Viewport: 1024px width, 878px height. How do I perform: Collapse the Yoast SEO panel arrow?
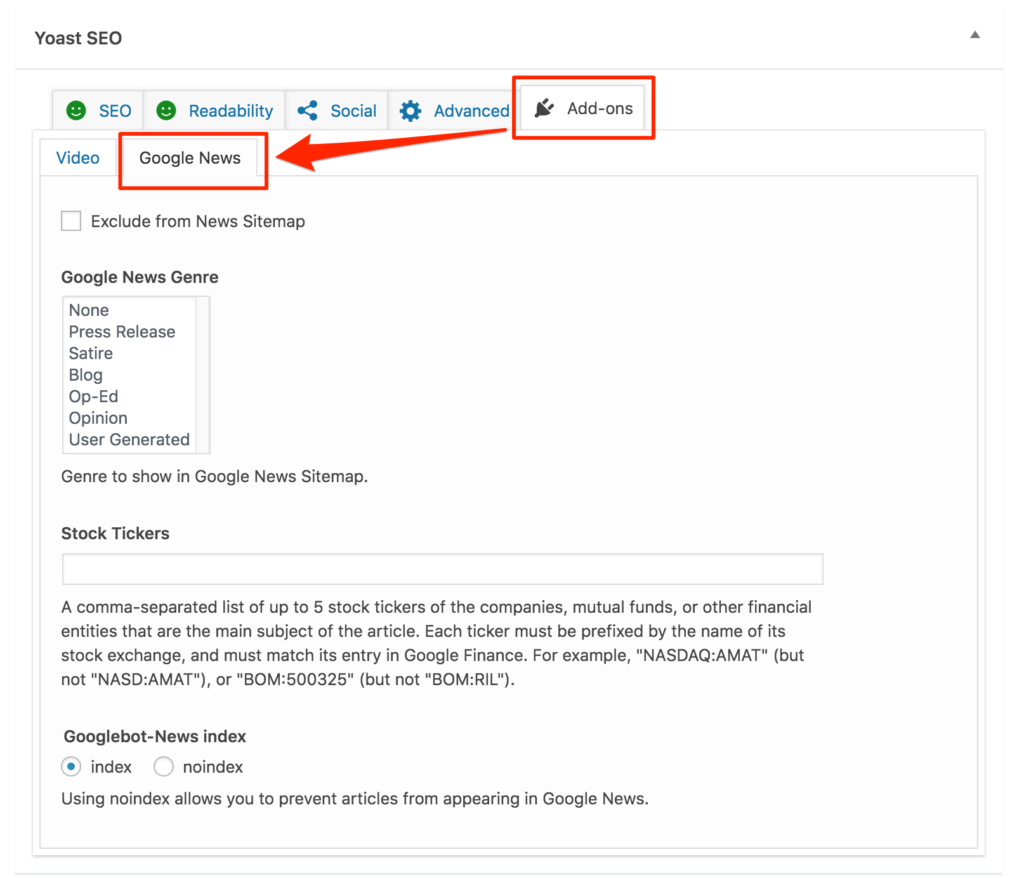[x=974, y=35]
